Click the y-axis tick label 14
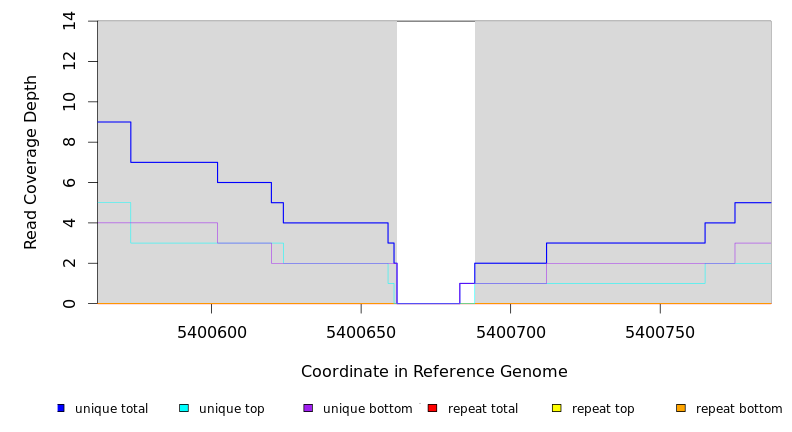Image resolution: width=792 pixels, height=432 pixels. point(70,21)
